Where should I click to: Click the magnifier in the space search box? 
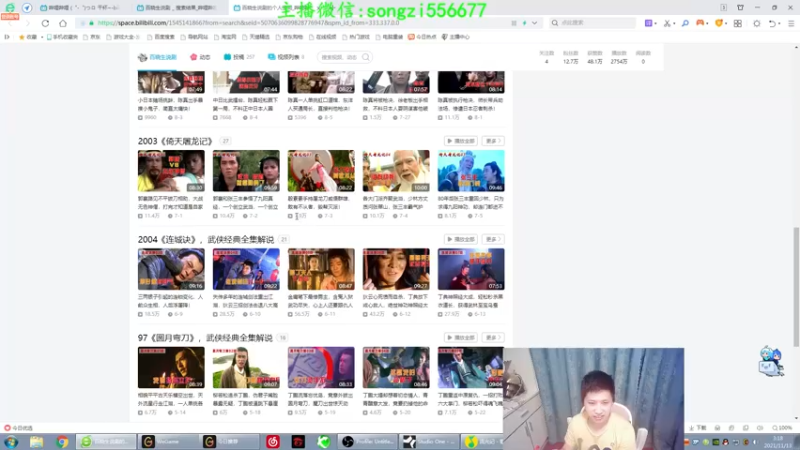(x=366, y=57)
